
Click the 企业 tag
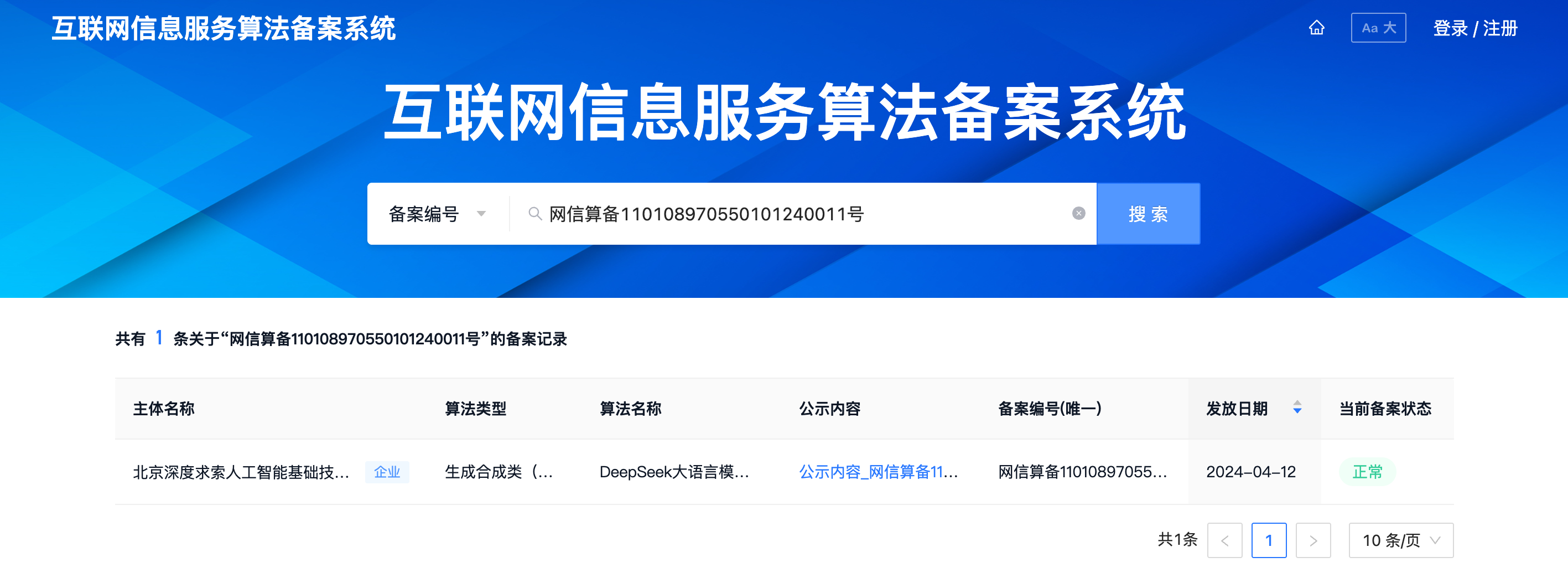coord(387,472)
